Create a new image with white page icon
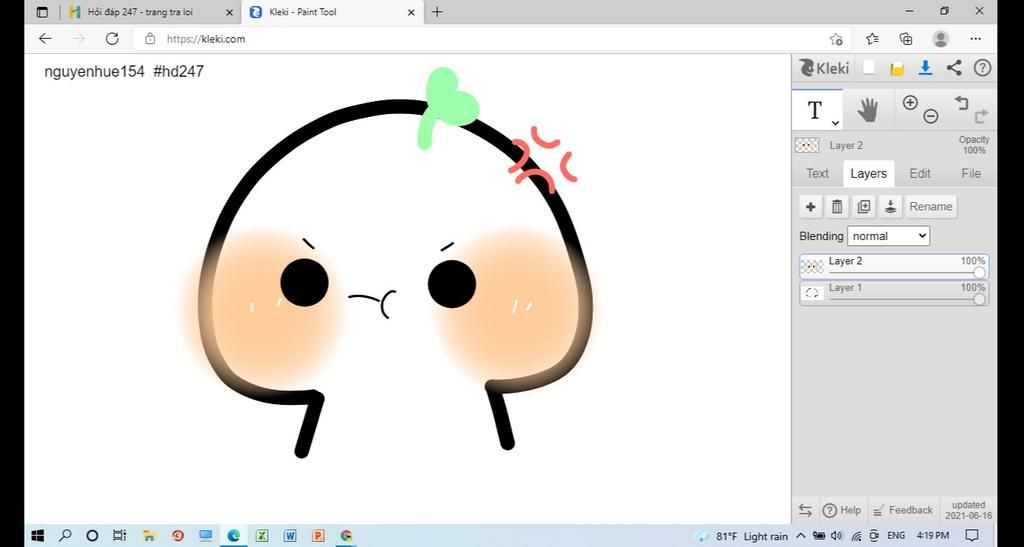The width and height of the screenshot is (1024, 547). tap(869, 68)
